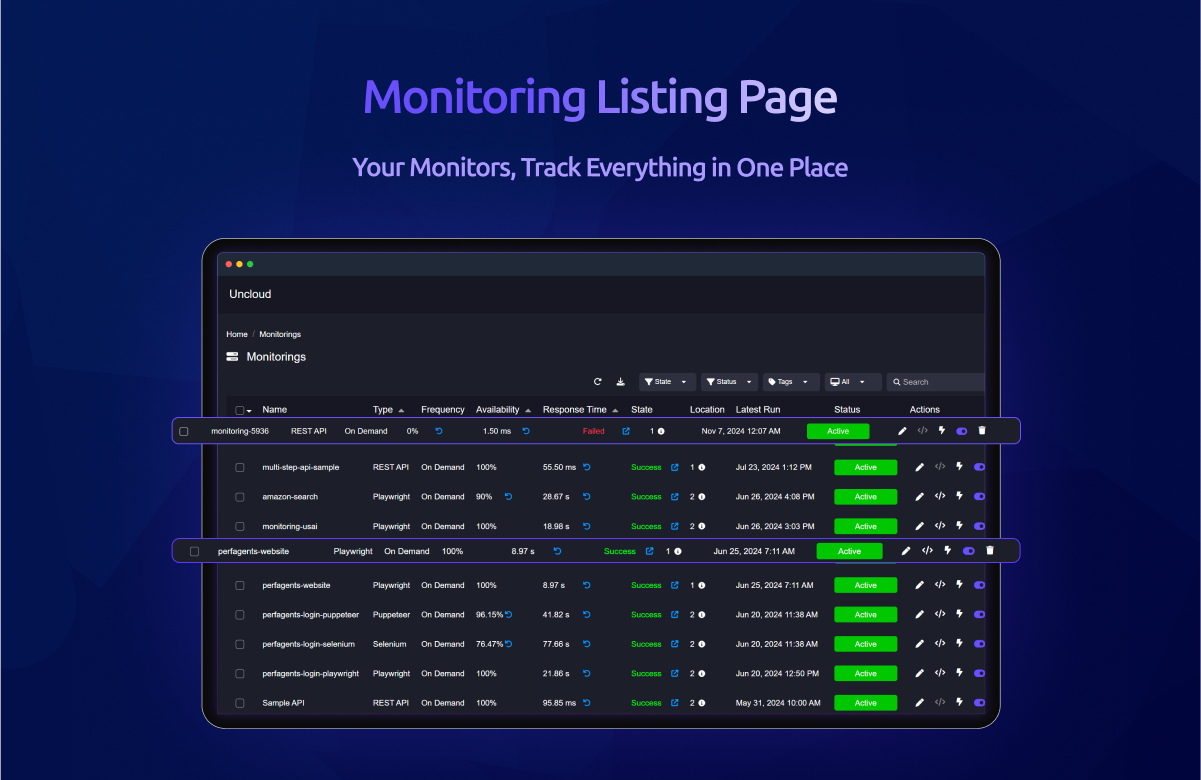Open amazon-search Success result link icon
Image resolution: width=1201 pixels, height=780 pixels.
(x=674, y=496)
